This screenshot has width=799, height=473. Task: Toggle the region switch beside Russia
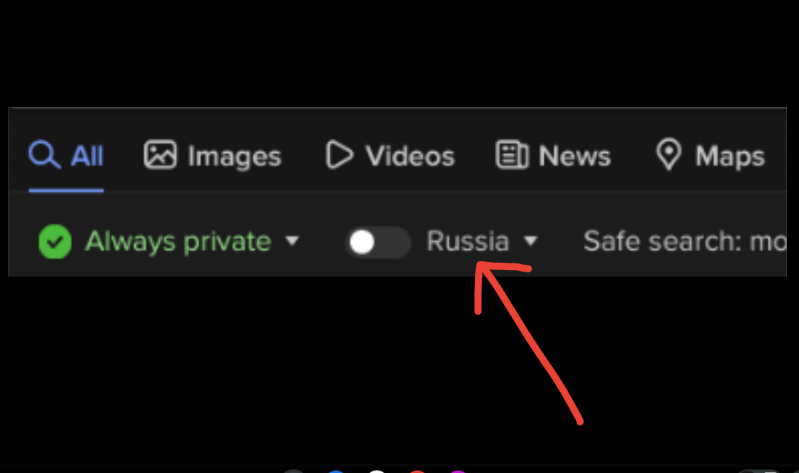tap(378, 242)
